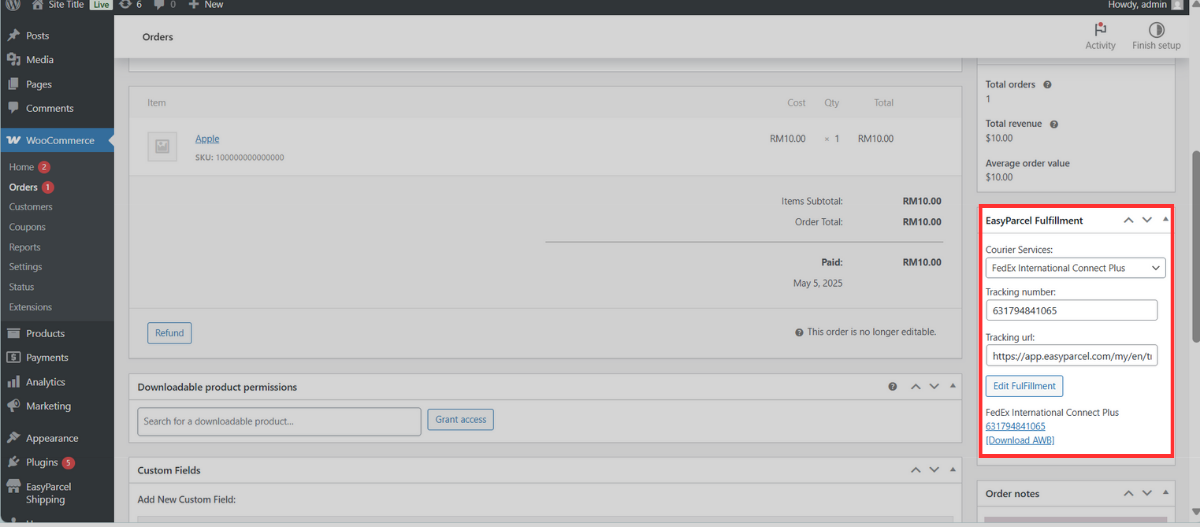Collapse EasyParcel Fulfillment panel
This screenshot has height=527, width=1200.
(x=1165, y=220)
